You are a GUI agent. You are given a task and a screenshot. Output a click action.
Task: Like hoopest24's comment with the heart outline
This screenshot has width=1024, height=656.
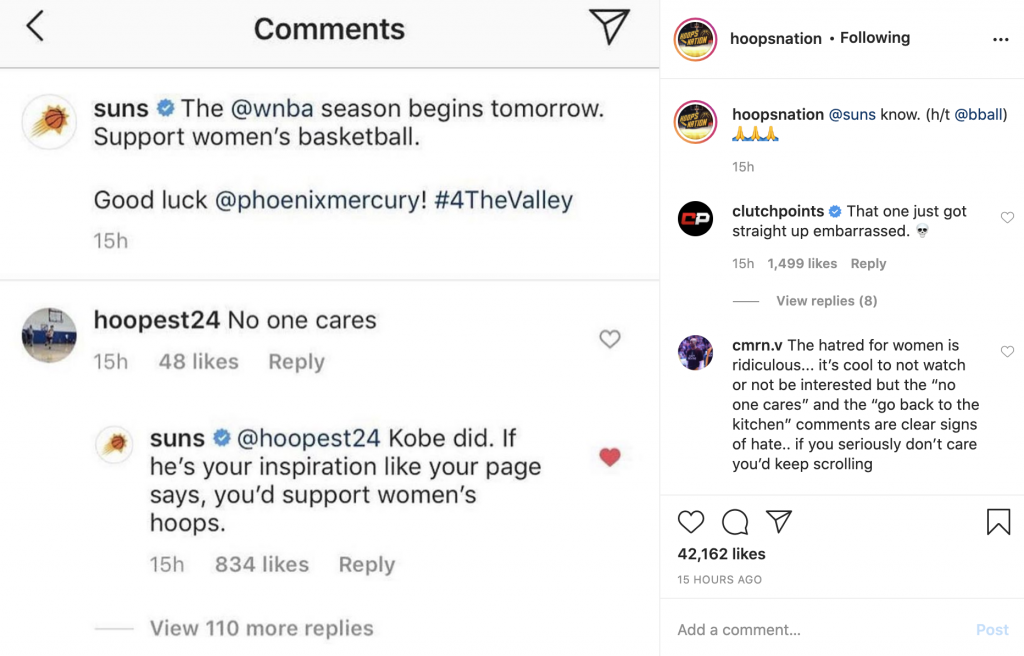[610, 339]
